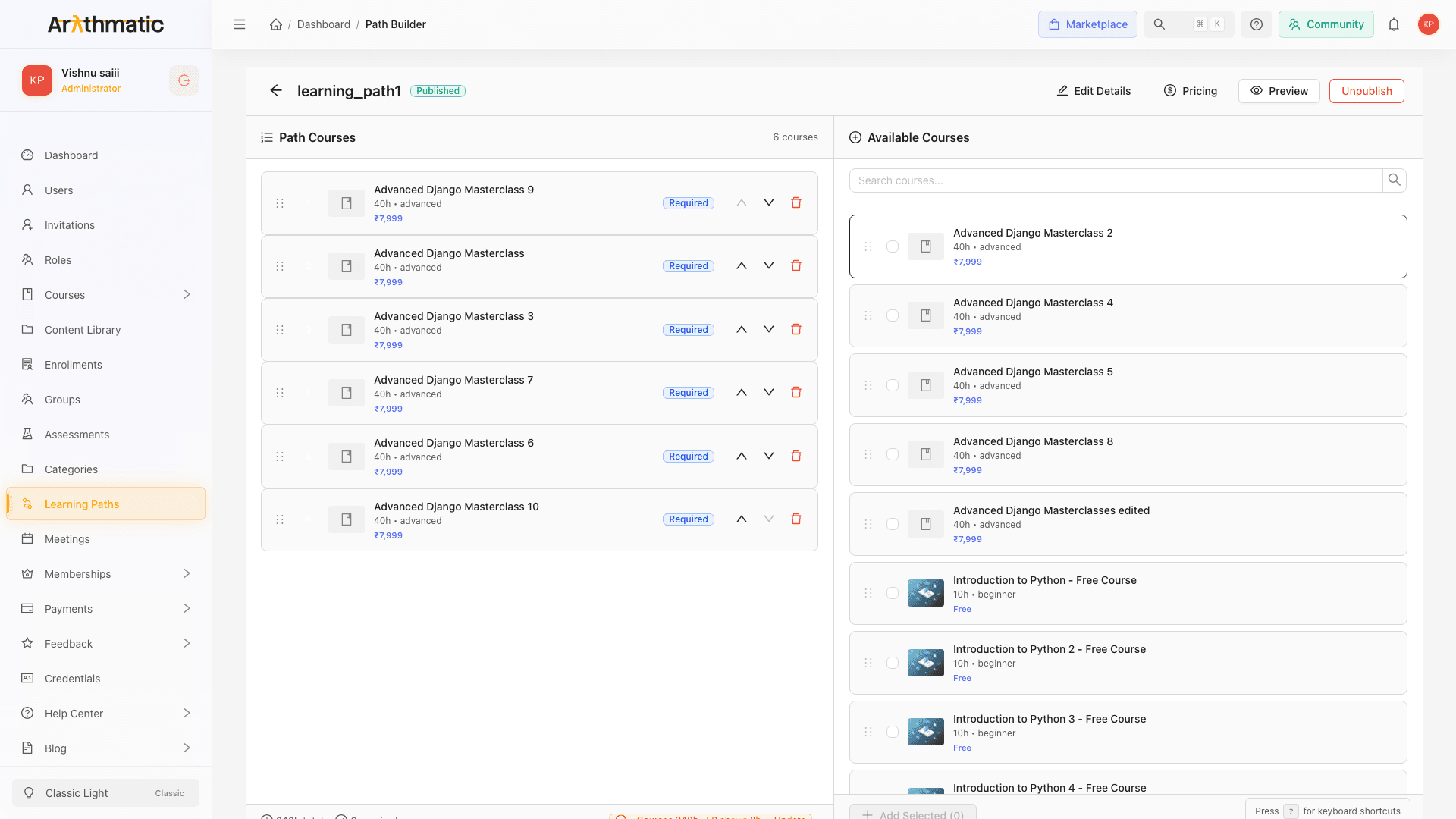Open Assessments in the sidebar
This screenshot has height=819, width=1456.
[105, 435]
